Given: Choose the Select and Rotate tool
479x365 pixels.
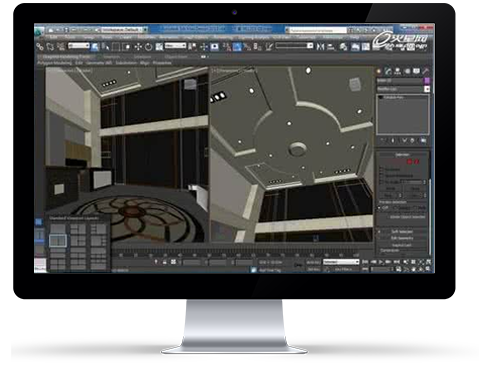Looking at the screenshot, I should pos(148,47).
